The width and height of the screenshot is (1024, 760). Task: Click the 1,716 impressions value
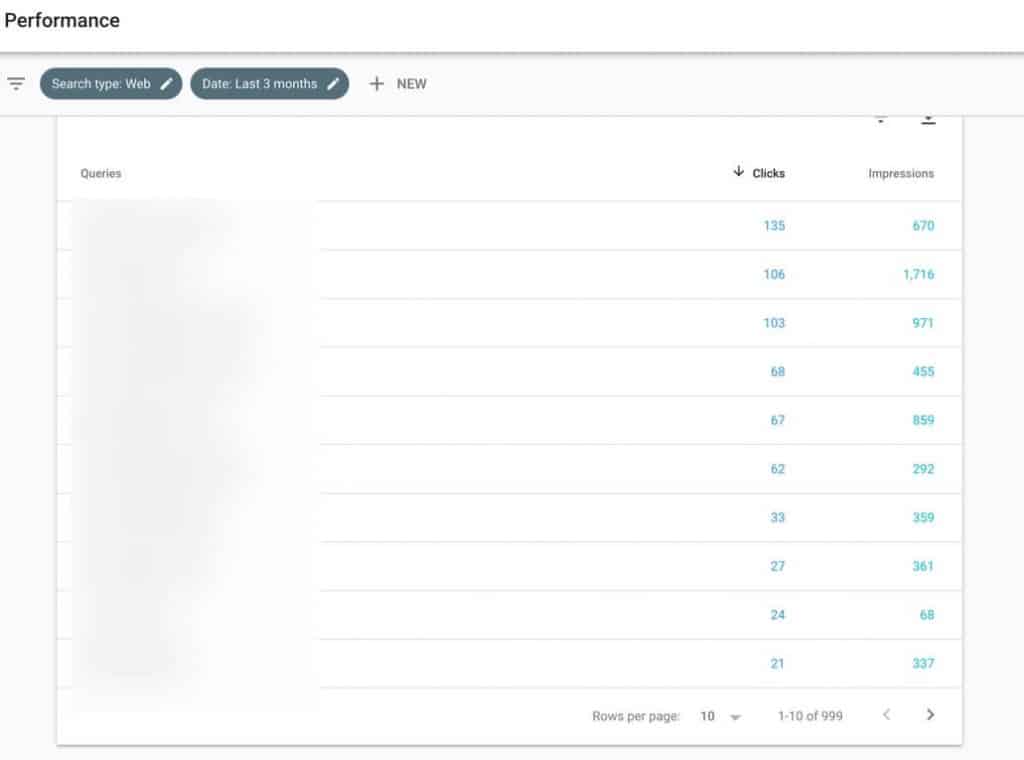[x=918, y=275]
